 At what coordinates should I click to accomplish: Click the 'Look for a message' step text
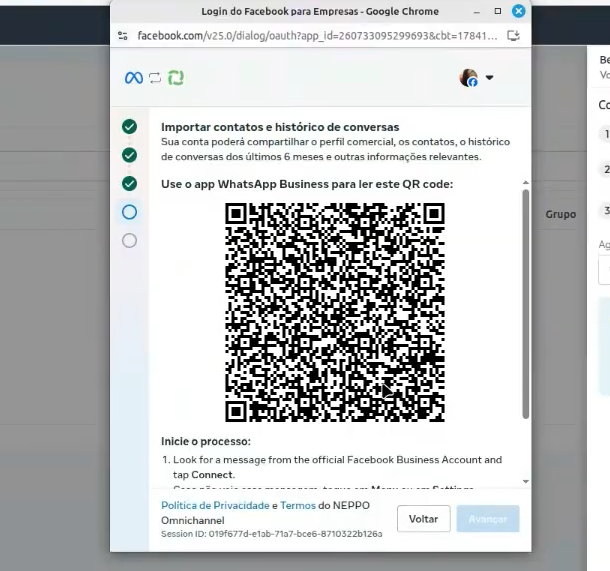(337, 467)
